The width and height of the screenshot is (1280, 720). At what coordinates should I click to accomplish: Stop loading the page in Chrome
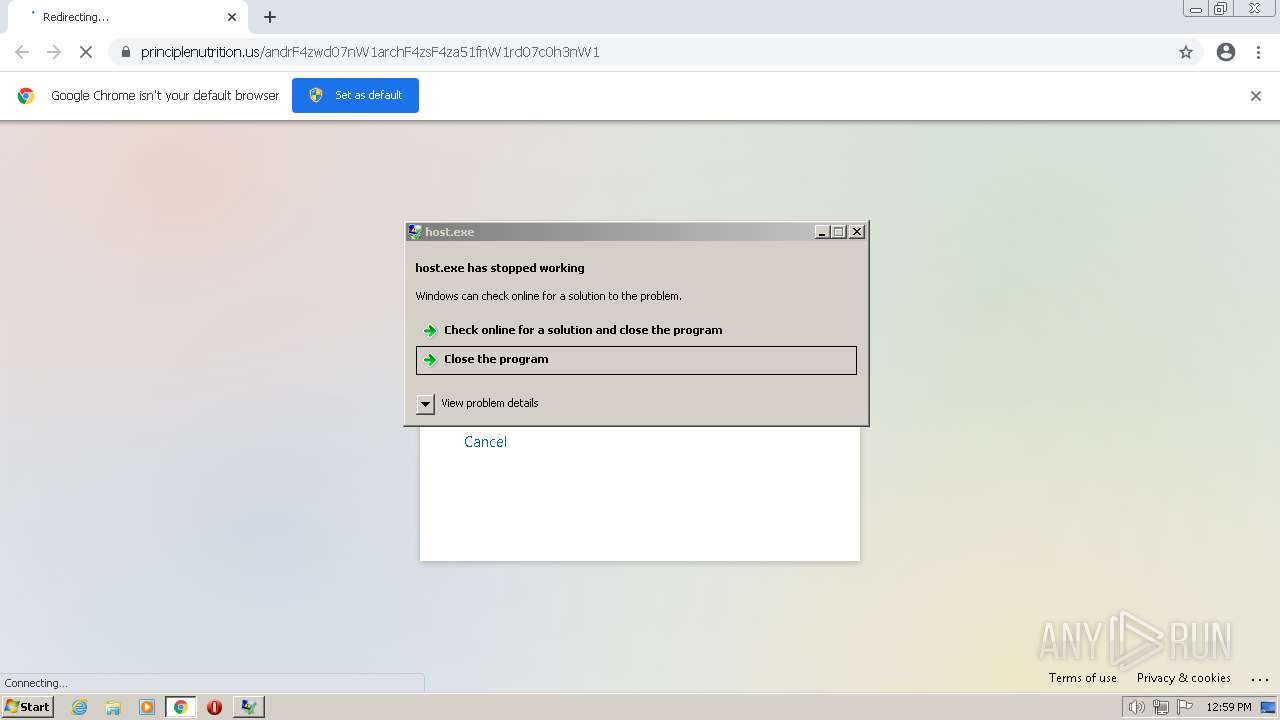pyautogui.click(x=86, y=52)
